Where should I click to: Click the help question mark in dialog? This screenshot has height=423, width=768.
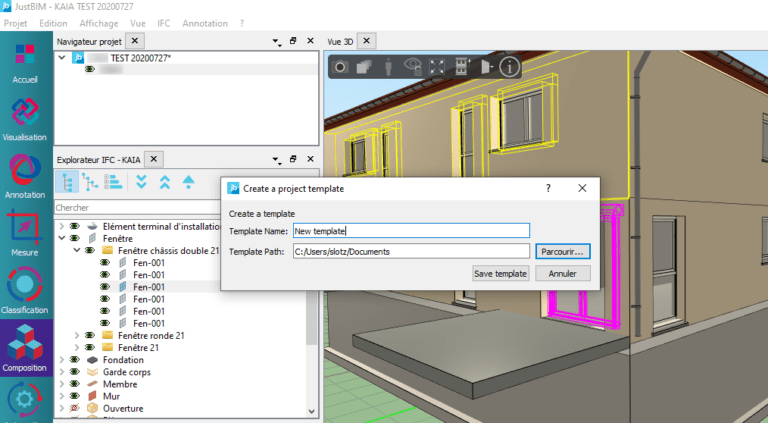[548, 188]
